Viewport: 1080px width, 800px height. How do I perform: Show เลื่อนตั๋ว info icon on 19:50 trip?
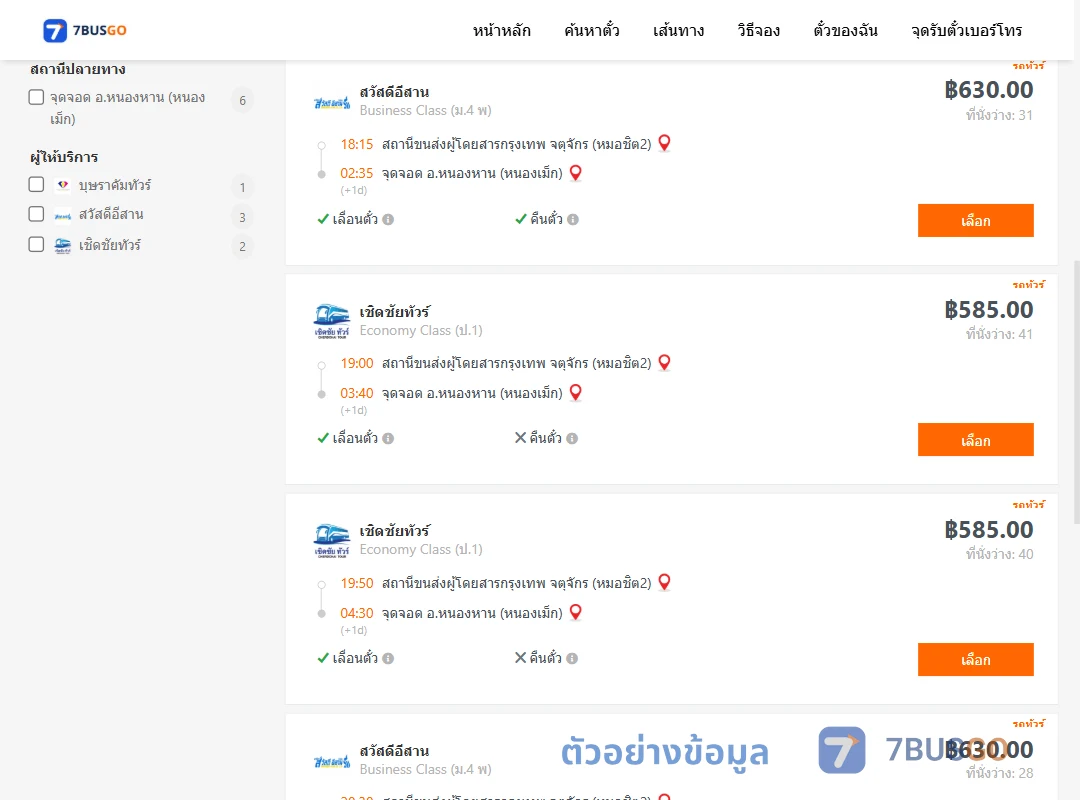[388, 659]
